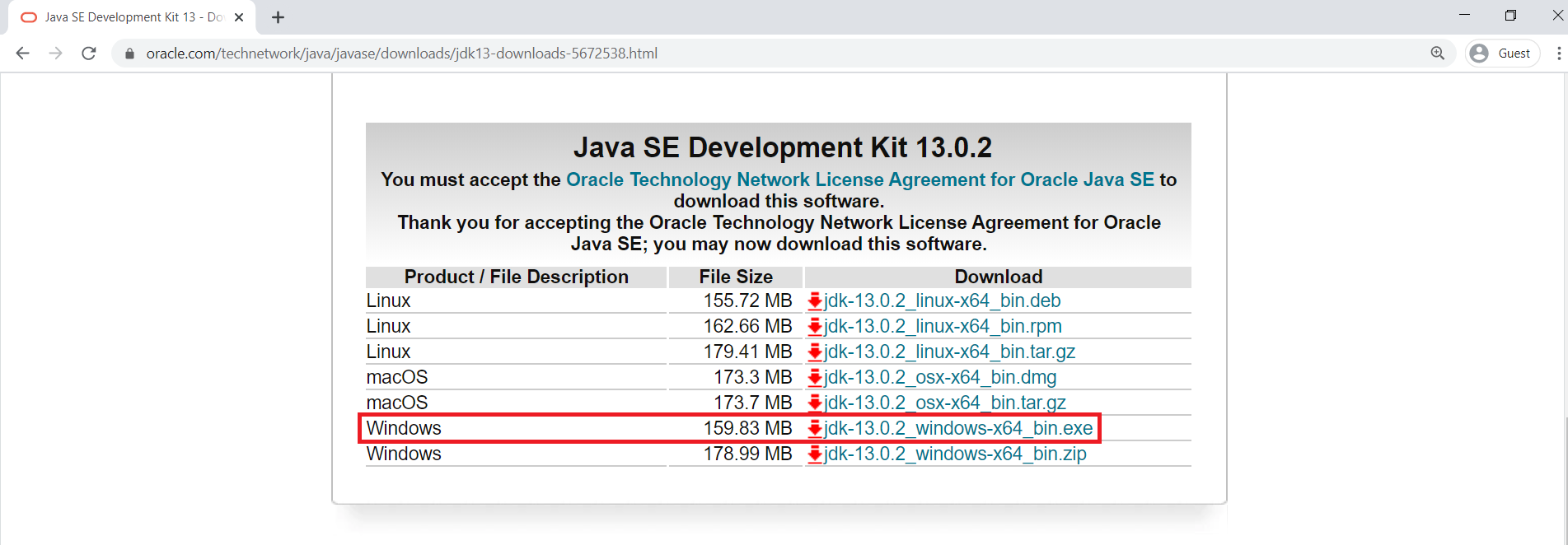Download jdk-13.0.2_windows-x64_bin.exe
Image resolution: width=1568 pixels, height=545 pixels.
pyautogui.click(x=958, y=428)
